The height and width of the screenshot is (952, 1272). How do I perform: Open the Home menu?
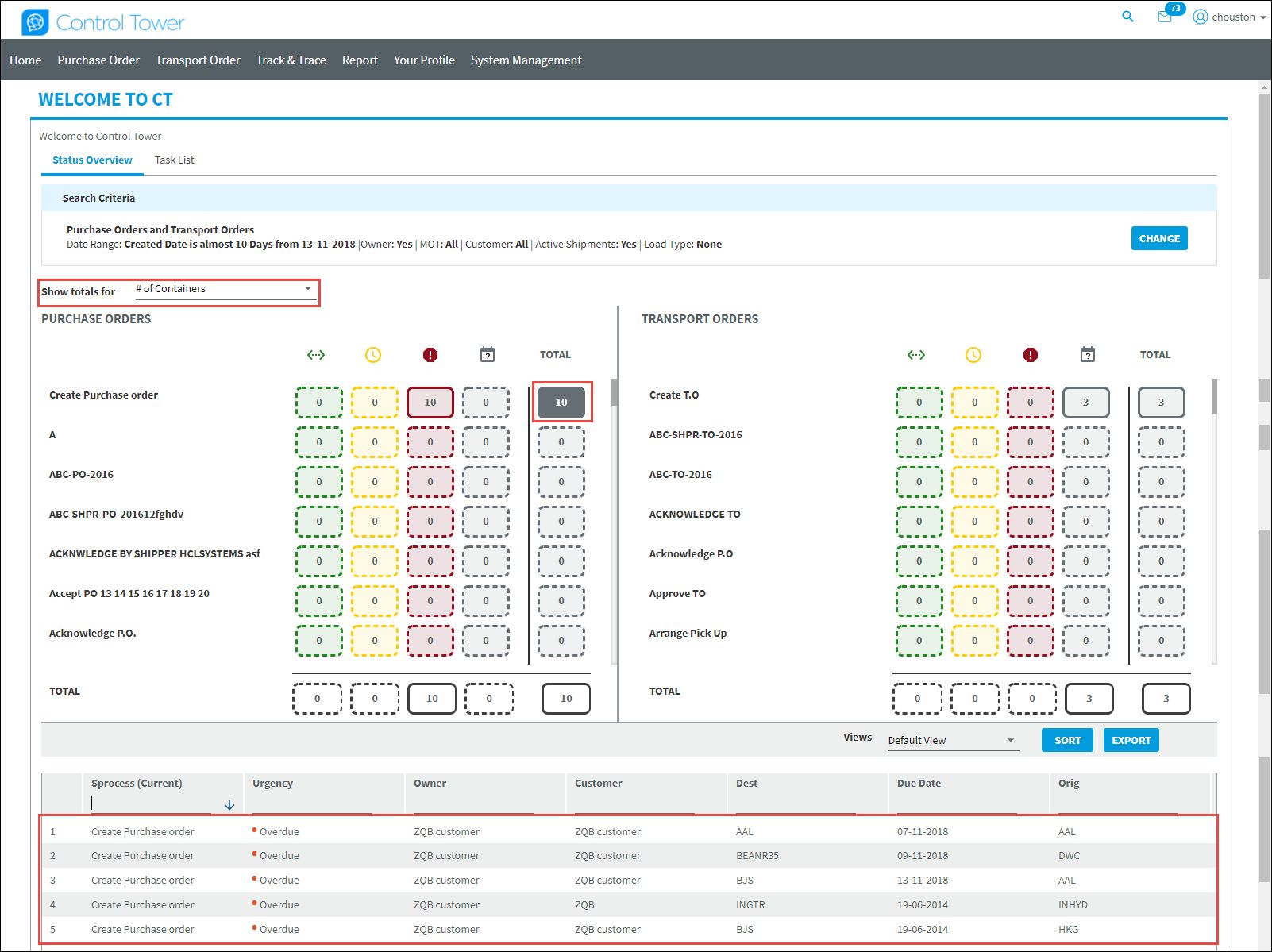[25, 60]
